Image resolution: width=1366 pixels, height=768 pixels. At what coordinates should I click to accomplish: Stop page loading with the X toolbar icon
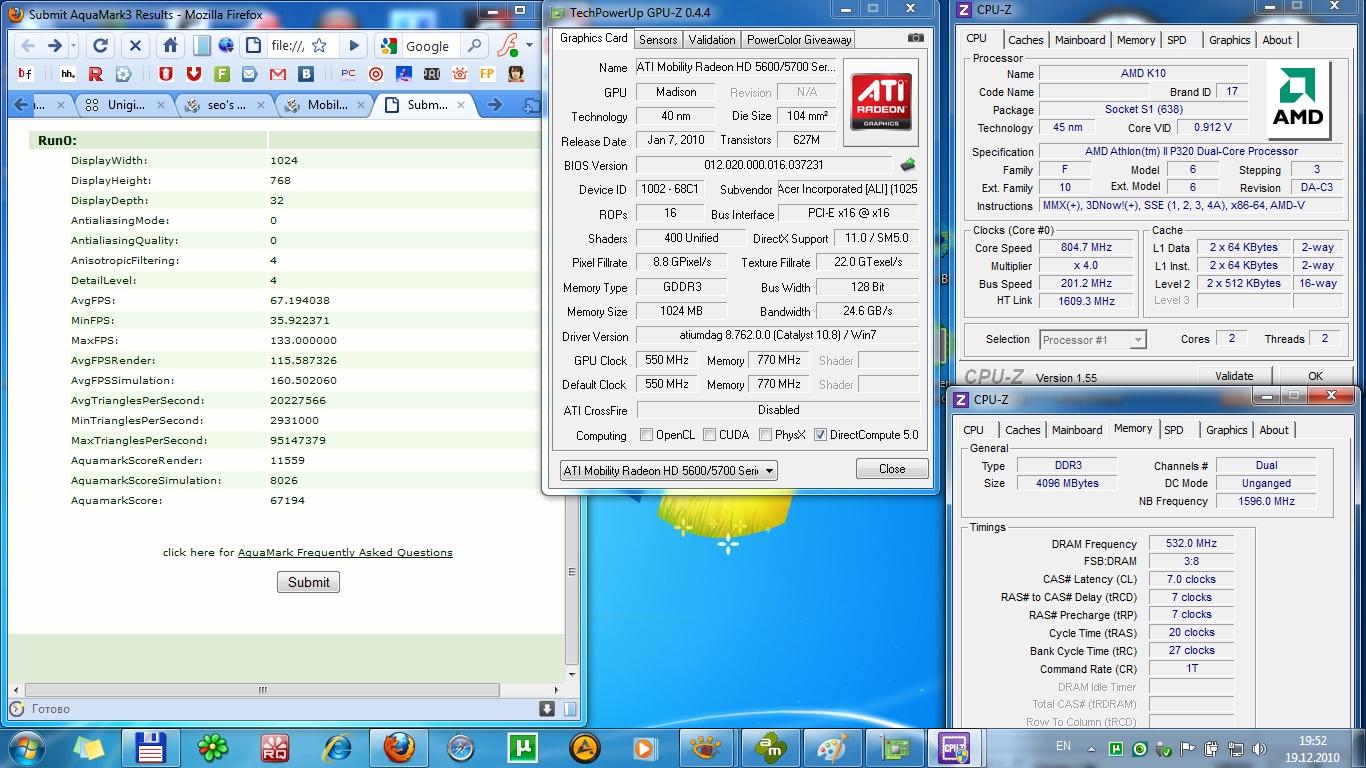click(135, 46)
